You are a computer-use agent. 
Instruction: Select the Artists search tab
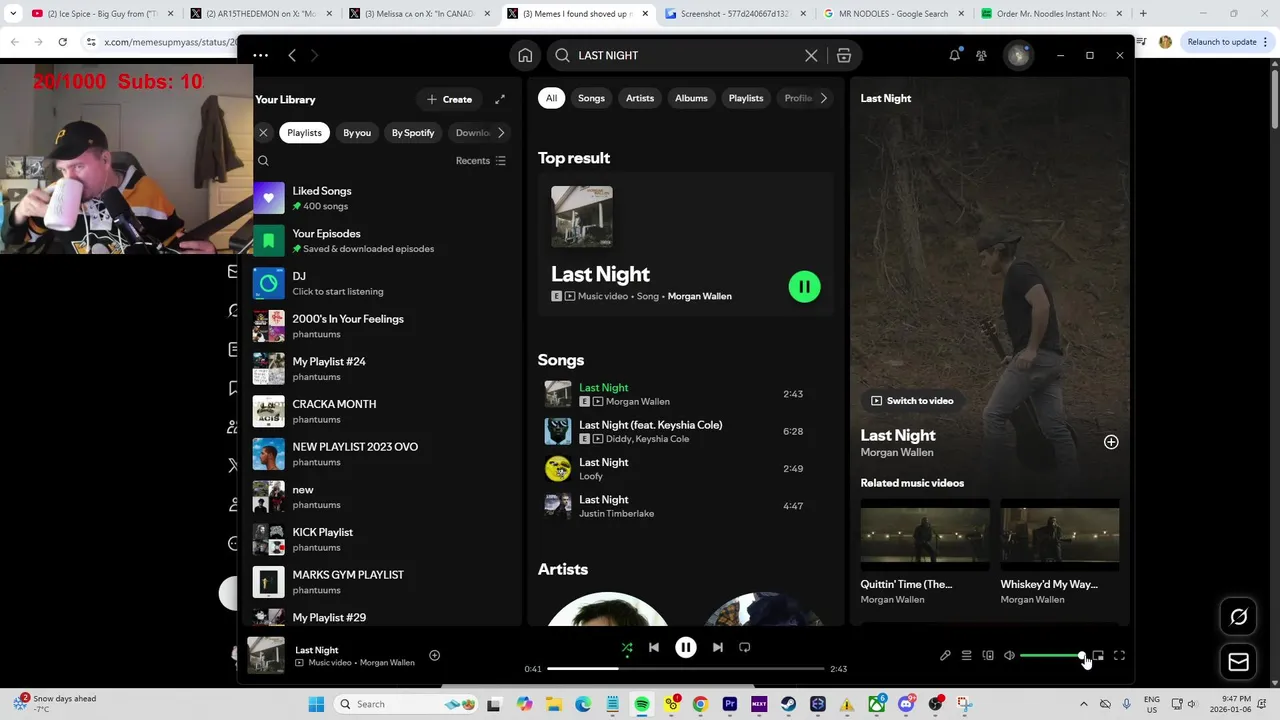pos(640,98)
